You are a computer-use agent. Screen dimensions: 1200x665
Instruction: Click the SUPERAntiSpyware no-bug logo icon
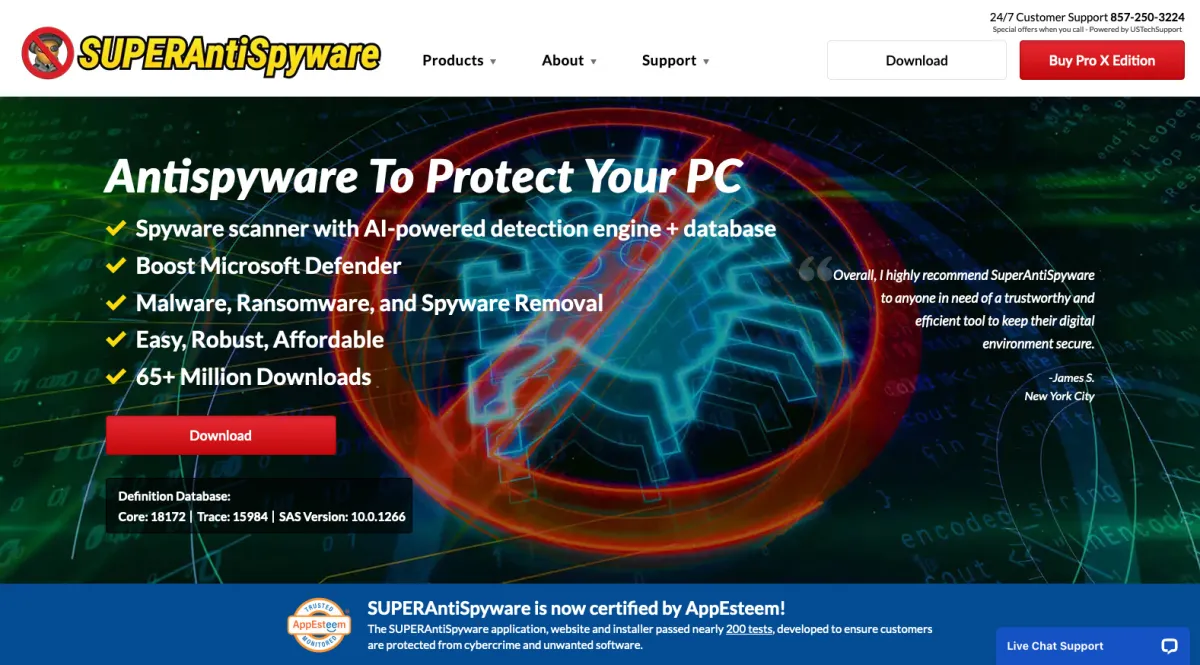pyautogui.click(x=47, y=53)
